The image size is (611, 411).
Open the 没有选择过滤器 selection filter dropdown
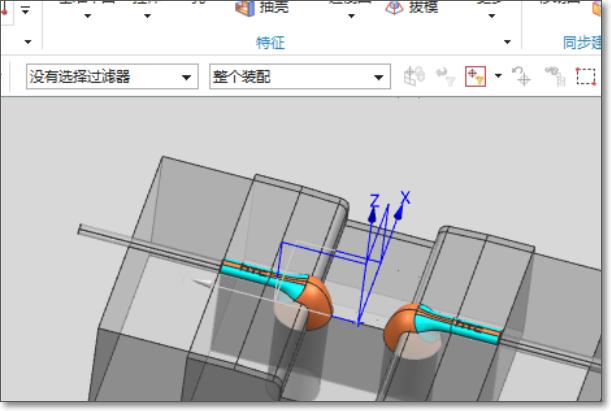112,77
